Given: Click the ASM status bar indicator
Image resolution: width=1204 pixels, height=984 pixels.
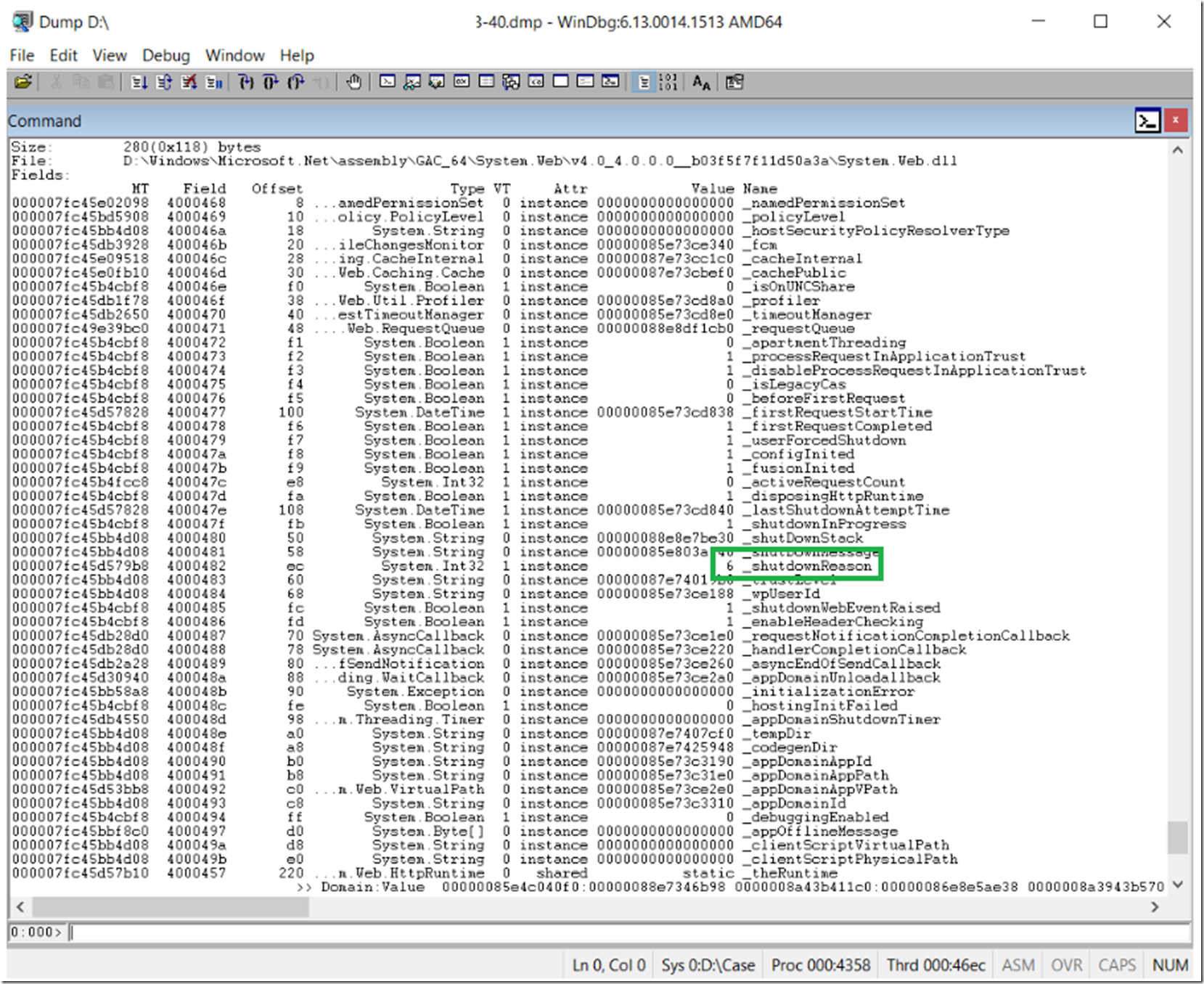Looking at the screenshot, I should click(x=1018, y=965).
